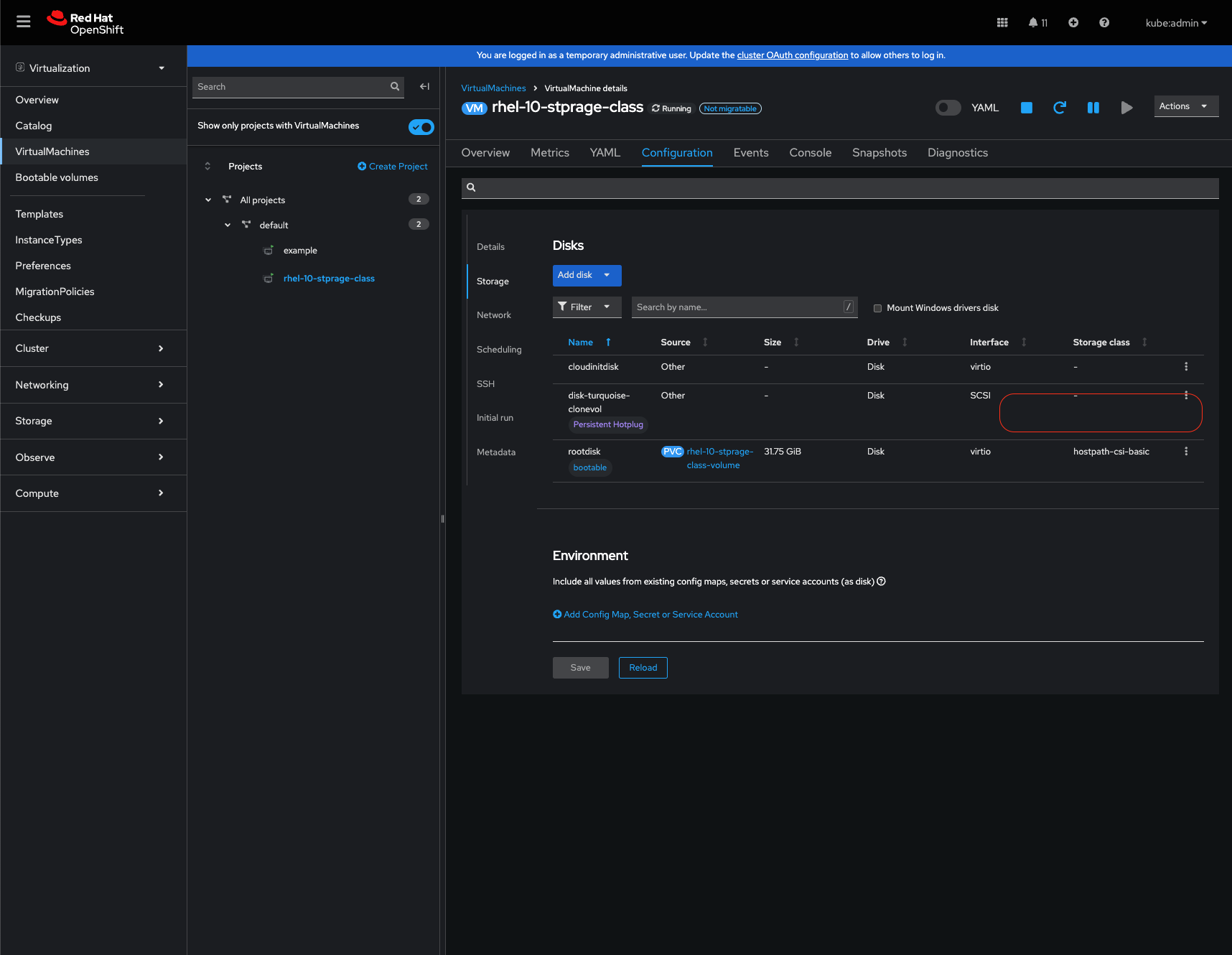Open the Network configuration section

coord(494,315)
